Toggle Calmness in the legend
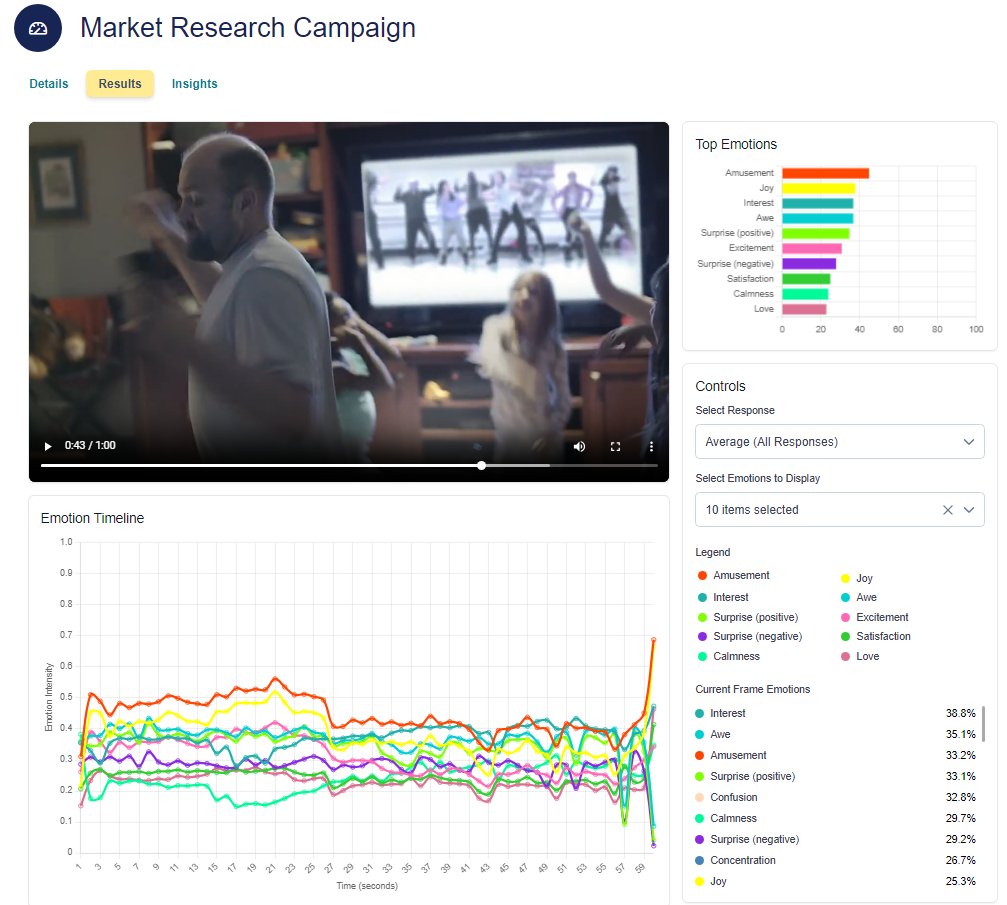1007x905 pixels. coord(729,656)
